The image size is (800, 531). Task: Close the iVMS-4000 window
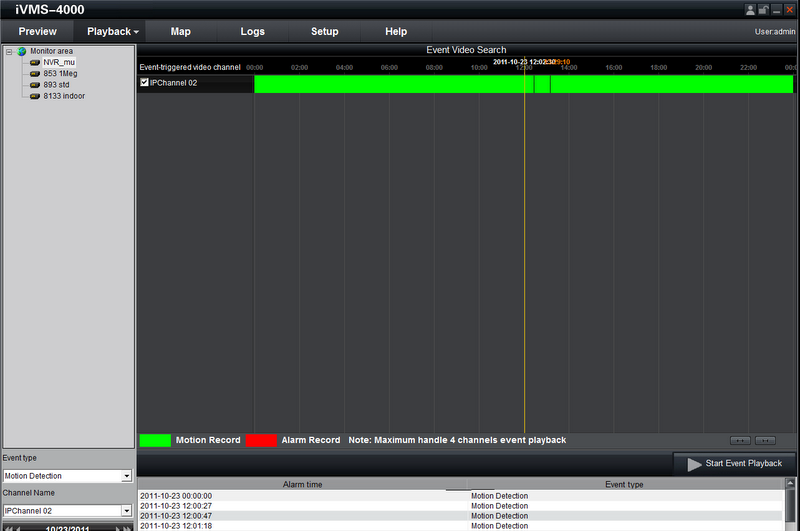[789, 10]
